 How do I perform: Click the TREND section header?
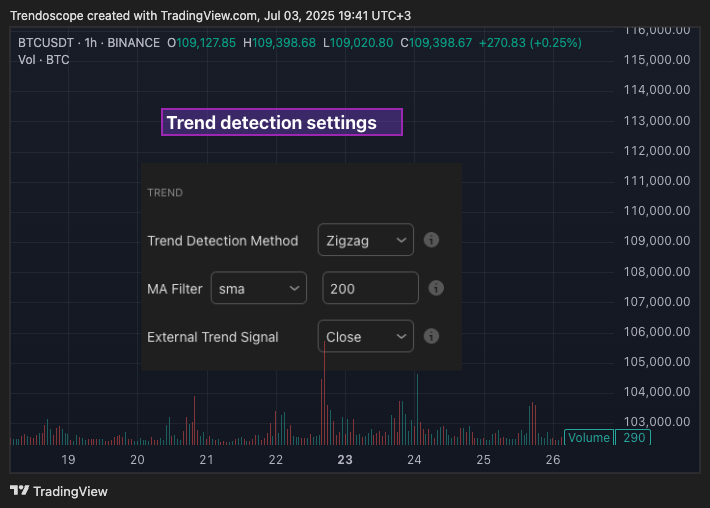(x=165, y=193)
